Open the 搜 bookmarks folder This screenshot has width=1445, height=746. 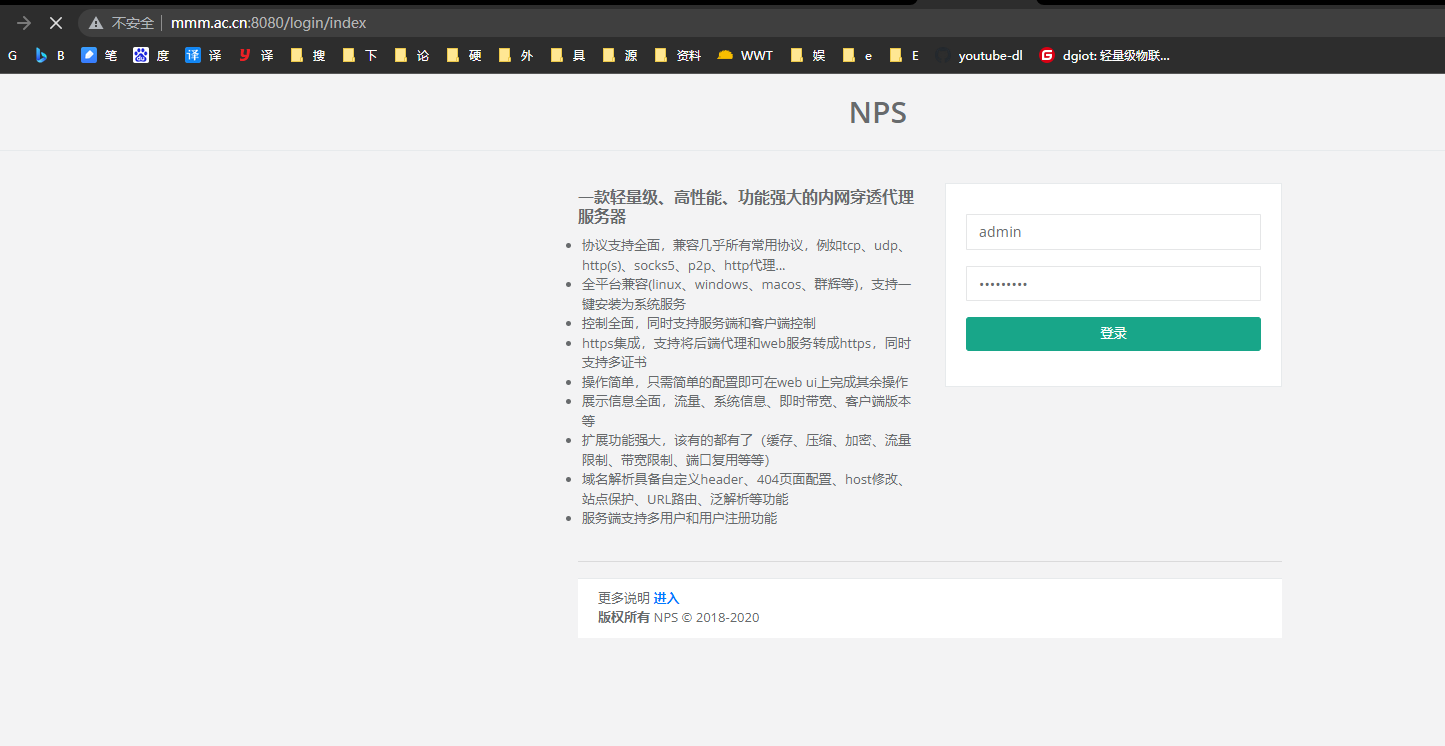(x=307, y=55)
